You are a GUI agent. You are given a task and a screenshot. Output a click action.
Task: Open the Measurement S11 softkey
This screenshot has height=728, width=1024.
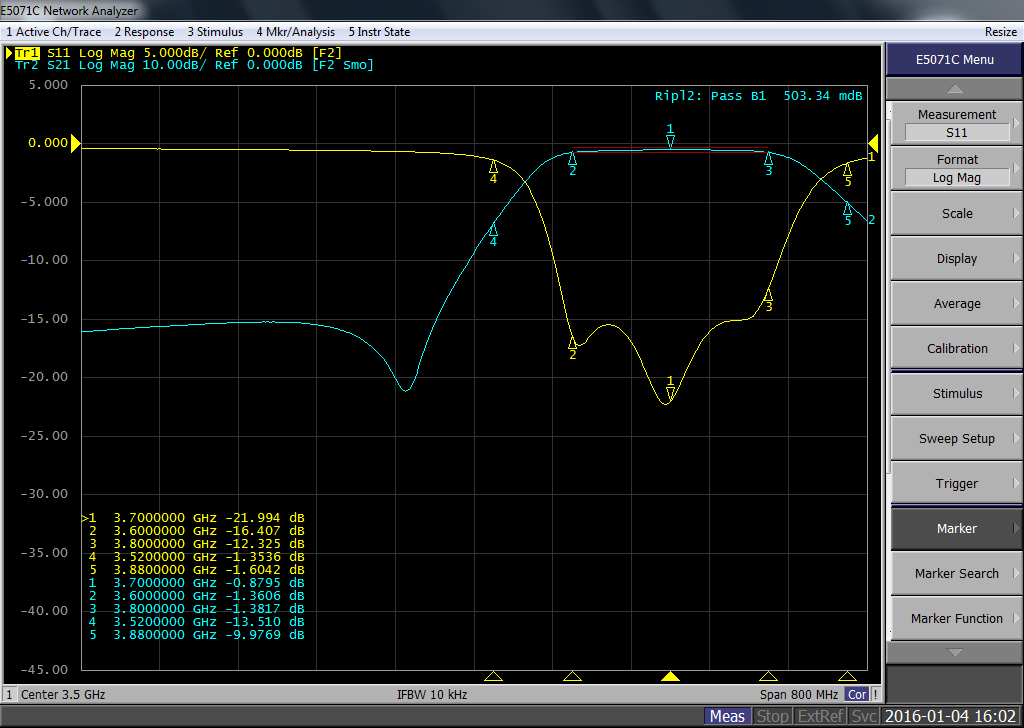[x=956, y=123]
